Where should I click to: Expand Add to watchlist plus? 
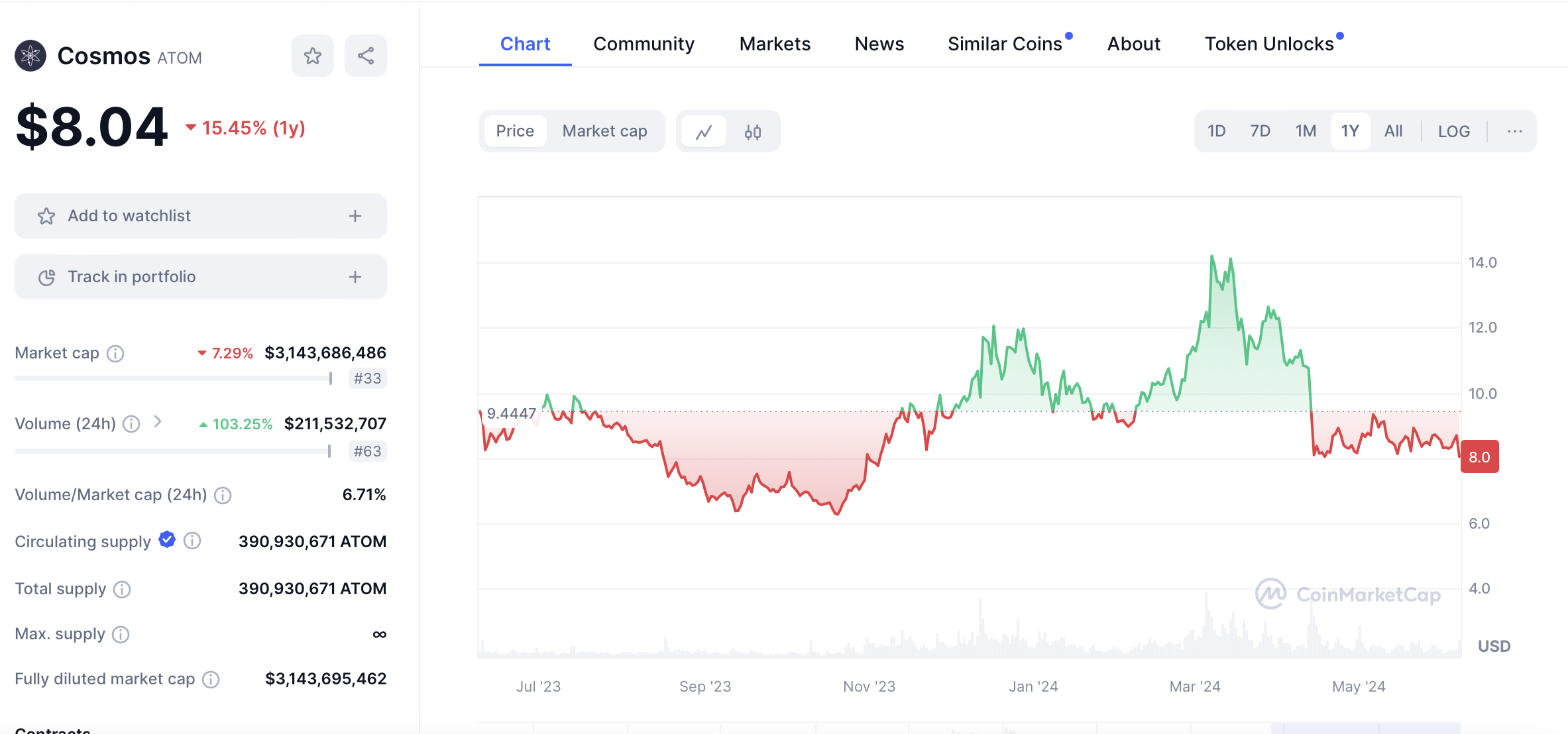[x=355, y=216]
